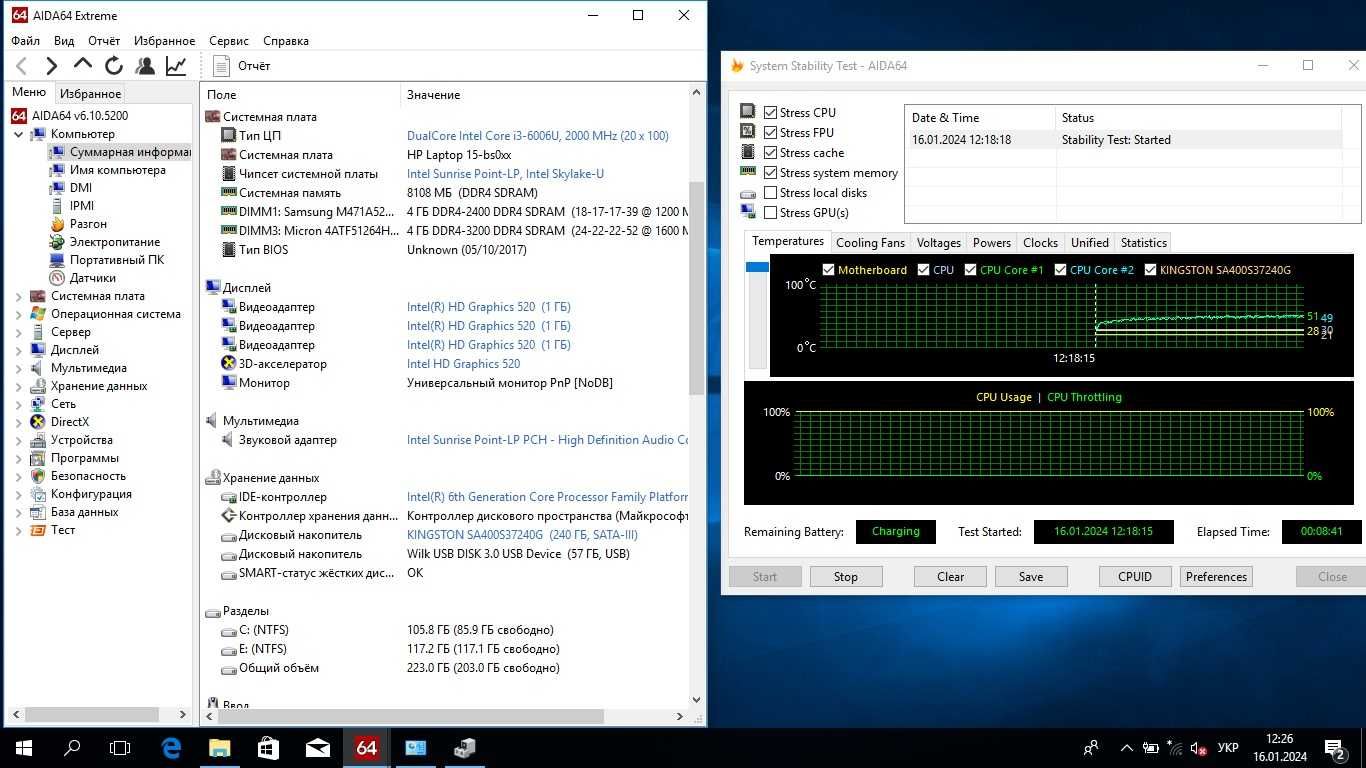
Task: Toggle Motherboard temperature graph checkbox
Action: 828,270
